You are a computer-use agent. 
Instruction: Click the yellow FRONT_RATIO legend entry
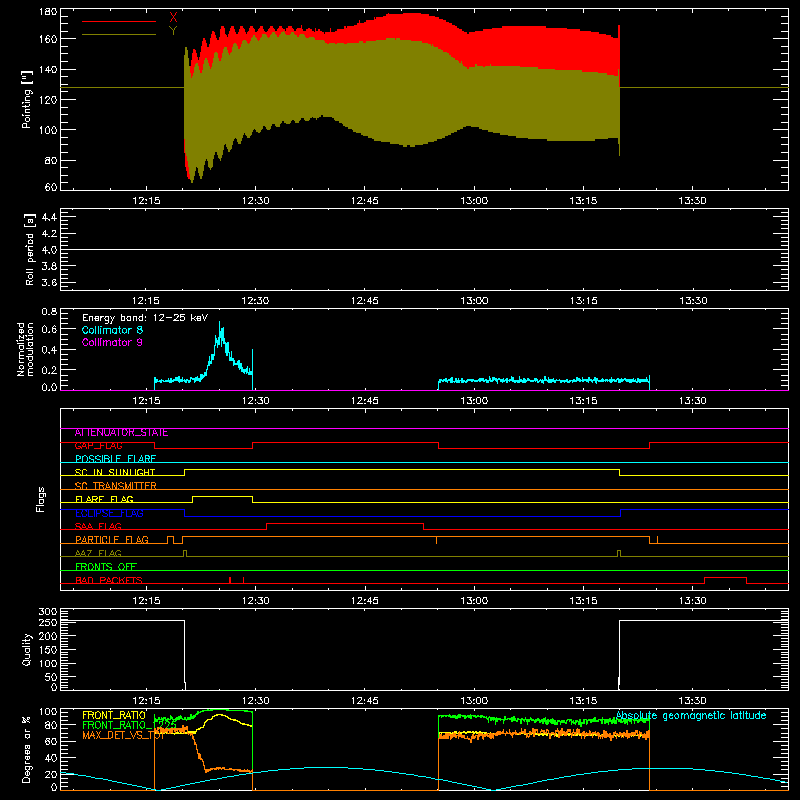[x=114, y=715]
